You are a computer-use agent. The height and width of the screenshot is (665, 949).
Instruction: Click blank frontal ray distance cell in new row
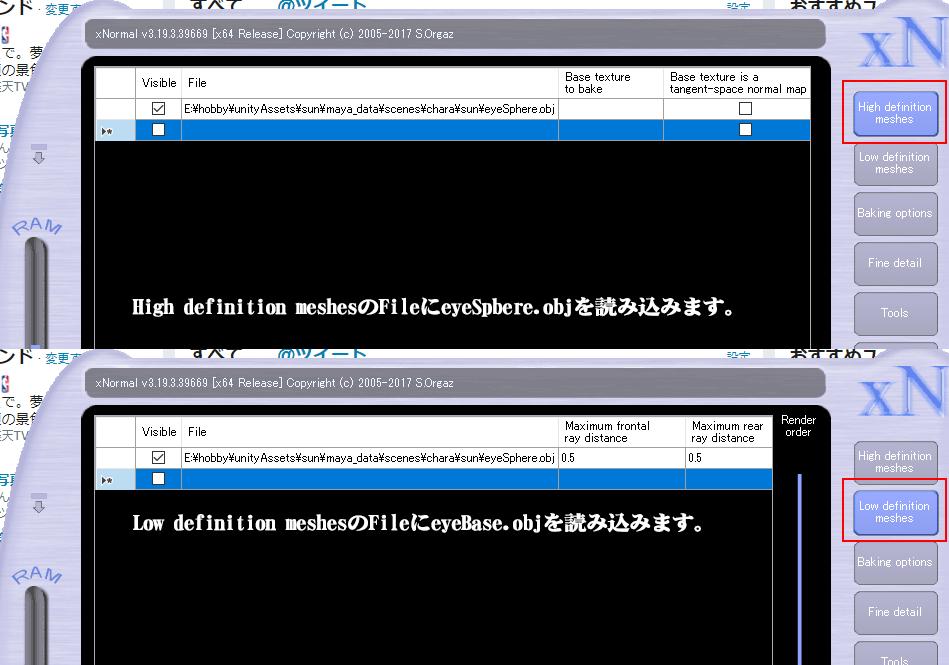[x=622, y=479]
